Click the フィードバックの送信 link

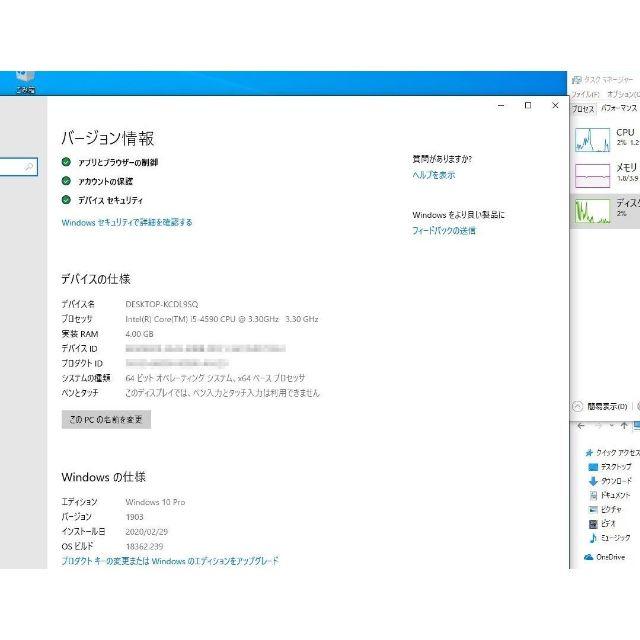pos(444,231)
